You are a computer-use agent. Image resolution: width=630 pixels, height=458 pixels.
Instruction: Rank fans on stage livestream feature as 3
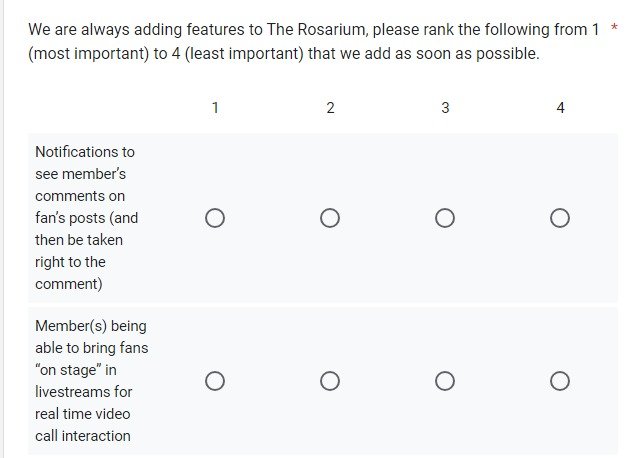[445, 381]
